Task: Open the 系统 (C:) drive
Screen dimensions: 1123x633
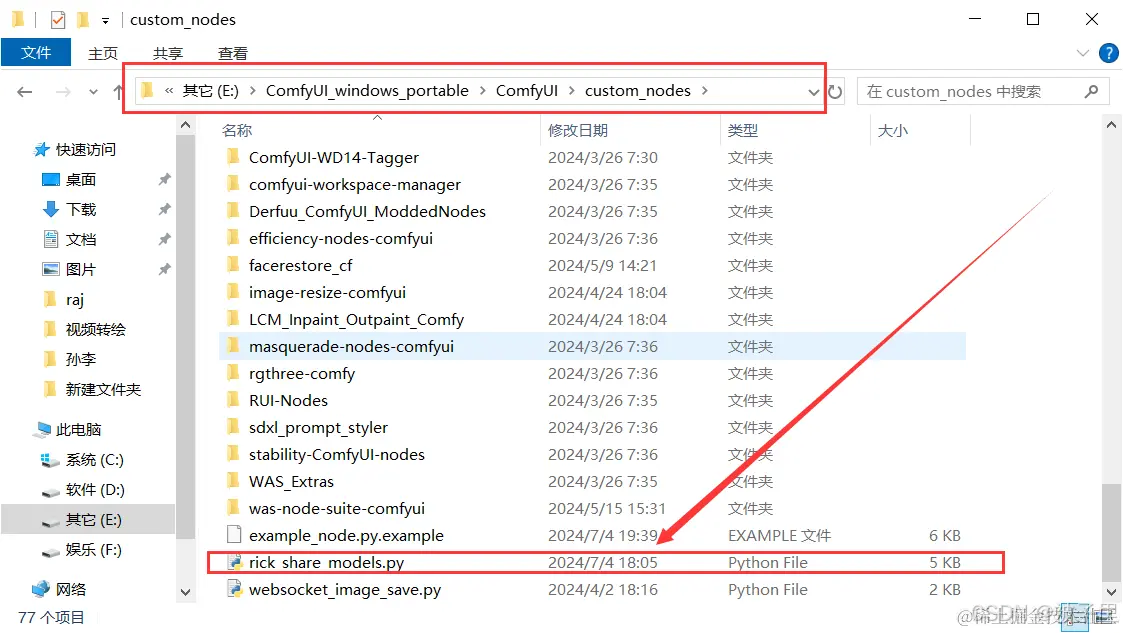Action: click(x=94, y=460)
